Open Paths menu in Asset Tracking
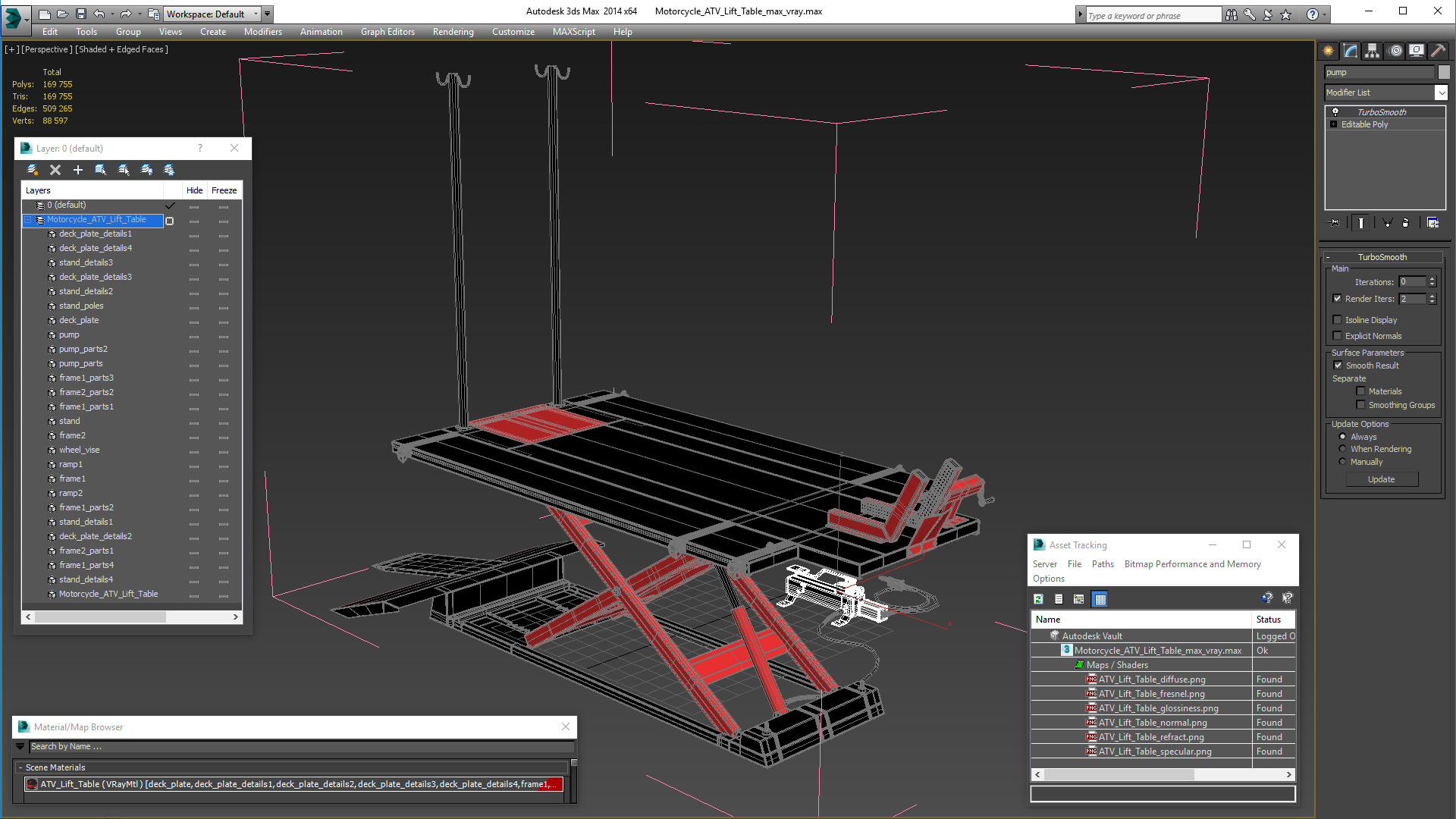Viewport: 1456px width, 819px height. point(1103,564)
